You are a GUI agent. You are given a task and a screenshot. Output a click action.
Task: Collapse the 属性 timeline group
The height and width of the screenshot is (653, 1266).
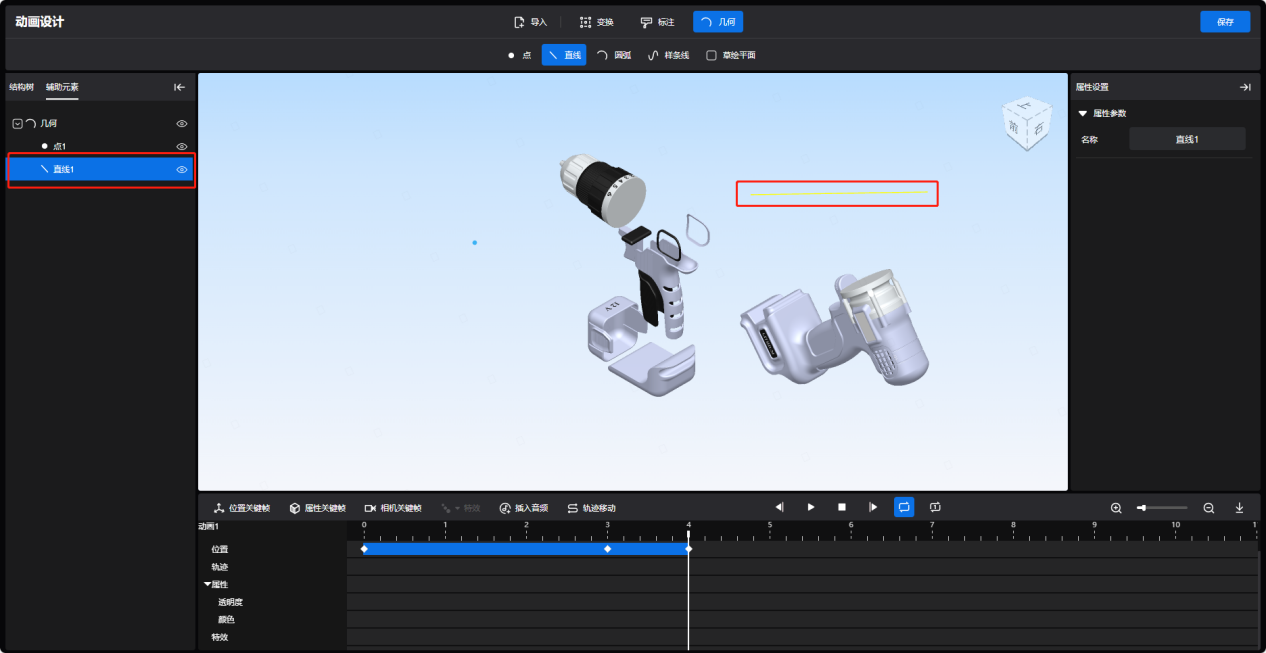click(x=207, y=584)
